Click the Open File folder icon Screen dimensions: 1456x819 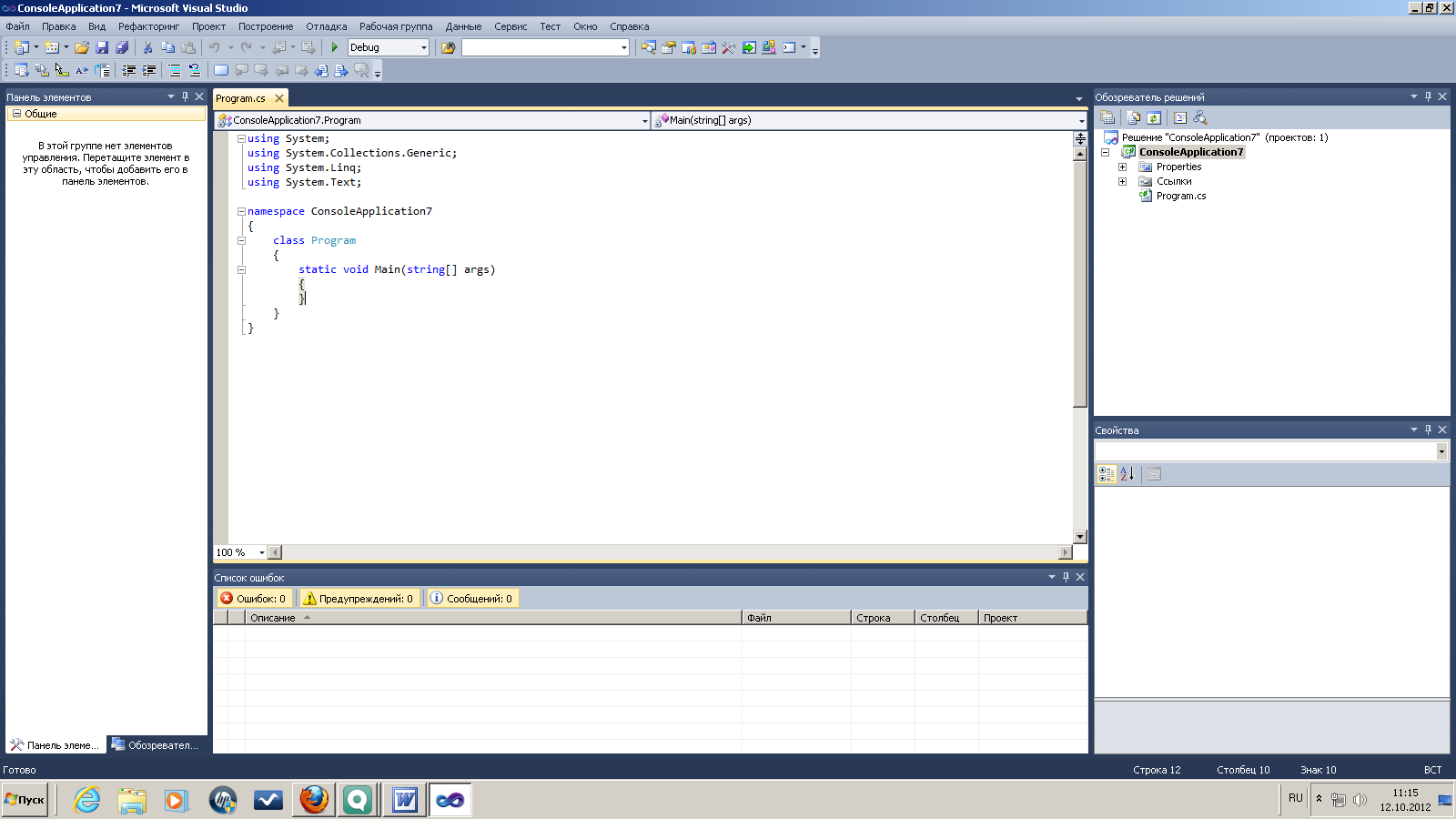[x=82, y=47]
